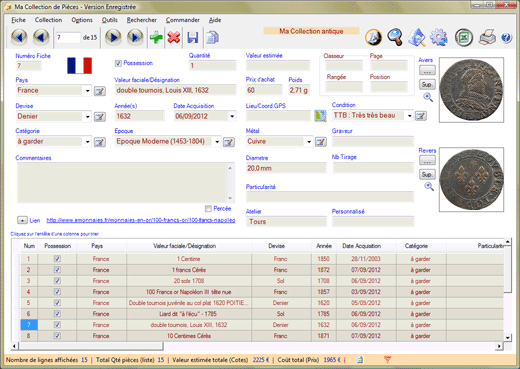
Task: Open the emonnaies.fr hyperlink
Action: (141, 220)
